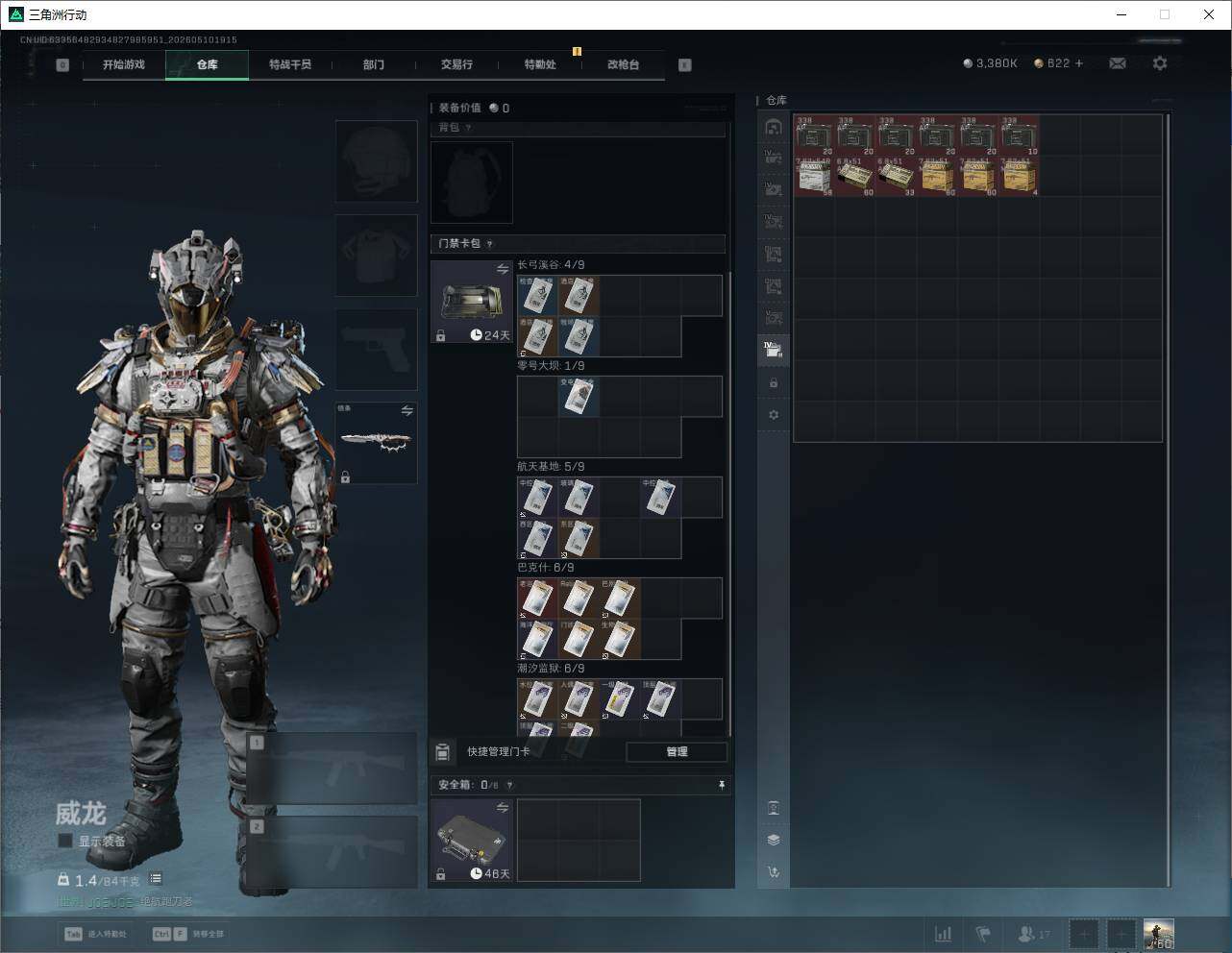Click the mail envelope icon
Image resolution: width=1232 pixels, height=953 pixels.
(x=1118, y=63)
